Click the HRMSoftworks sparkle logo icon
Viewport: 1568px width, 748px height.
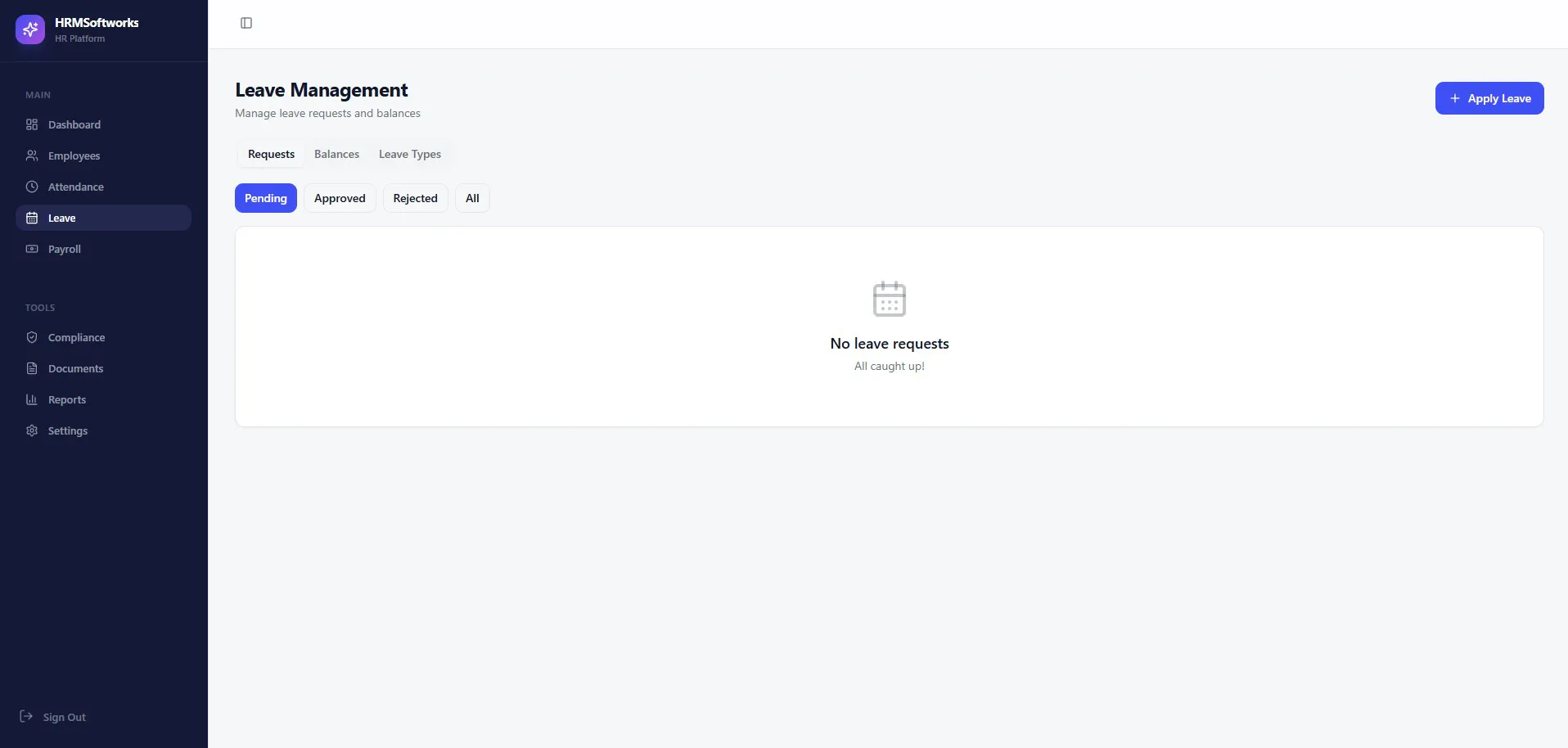(x=30, y=29)
